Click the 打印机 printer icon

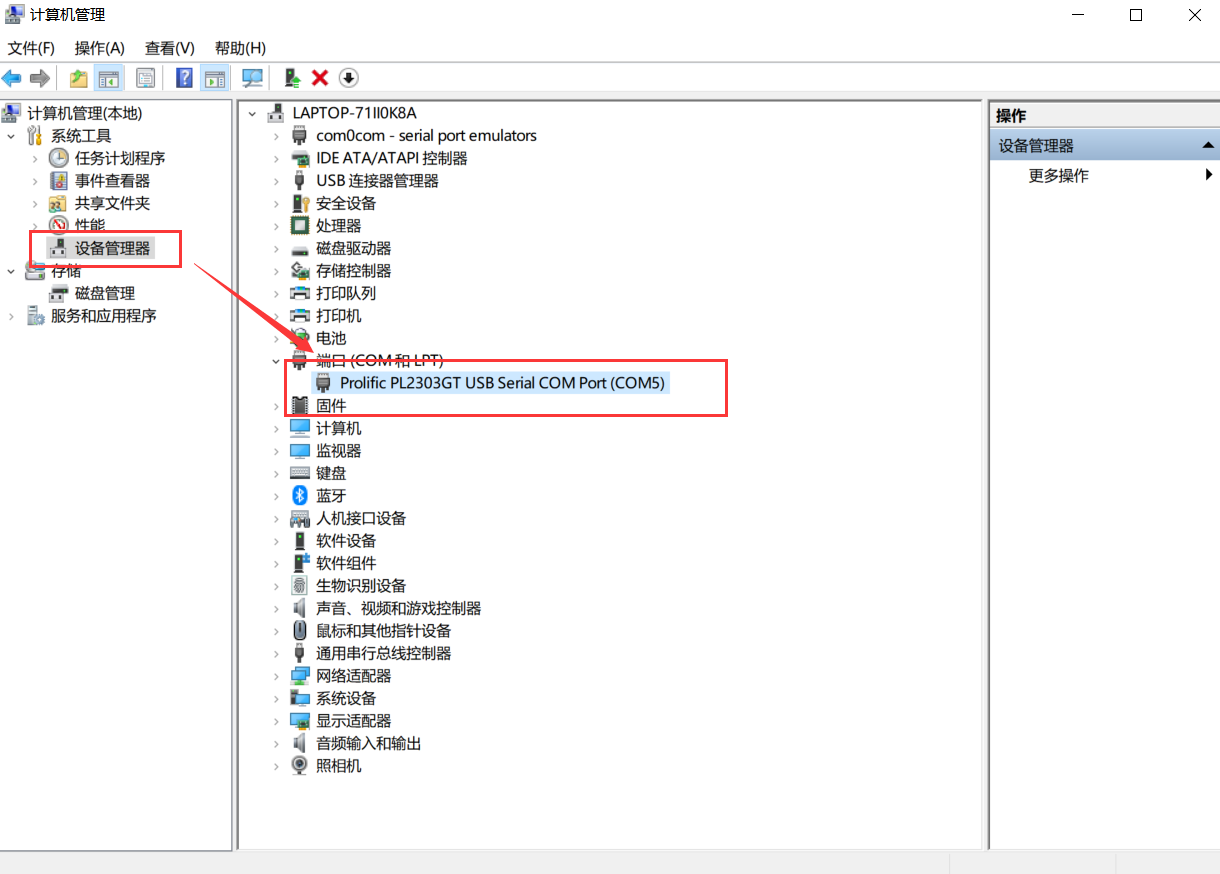(x=300, y=315)
